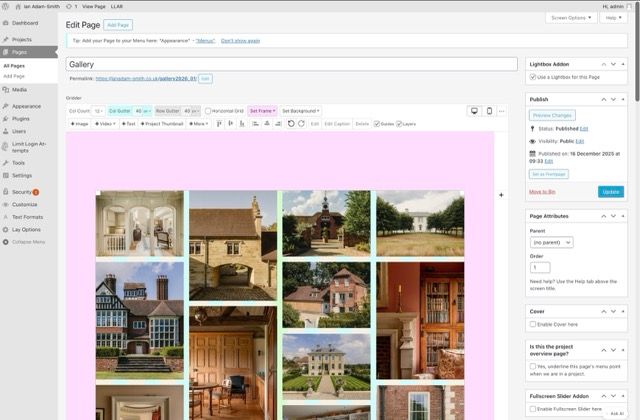Enable Cover here checkbox

[x=533, y=324]
